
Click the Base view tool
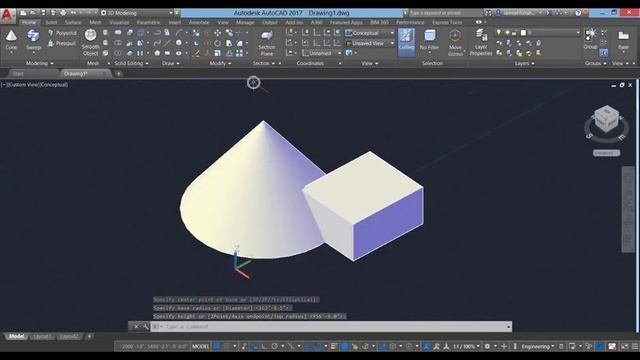tap(623, 40)
